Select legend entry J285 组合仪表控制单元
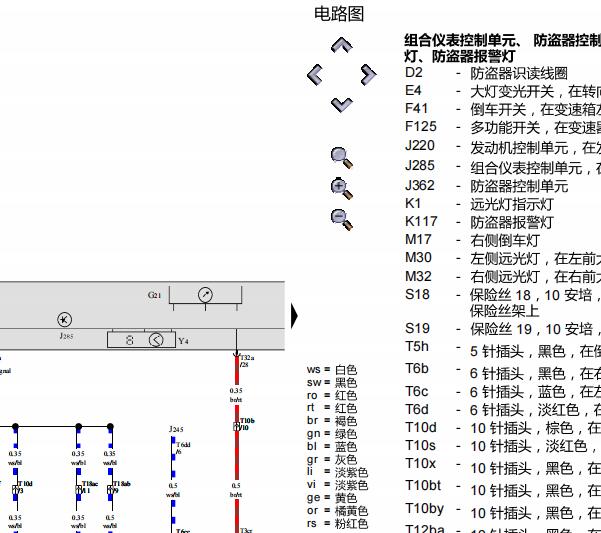Screen dimensions: 601x533 click(503, 167)
